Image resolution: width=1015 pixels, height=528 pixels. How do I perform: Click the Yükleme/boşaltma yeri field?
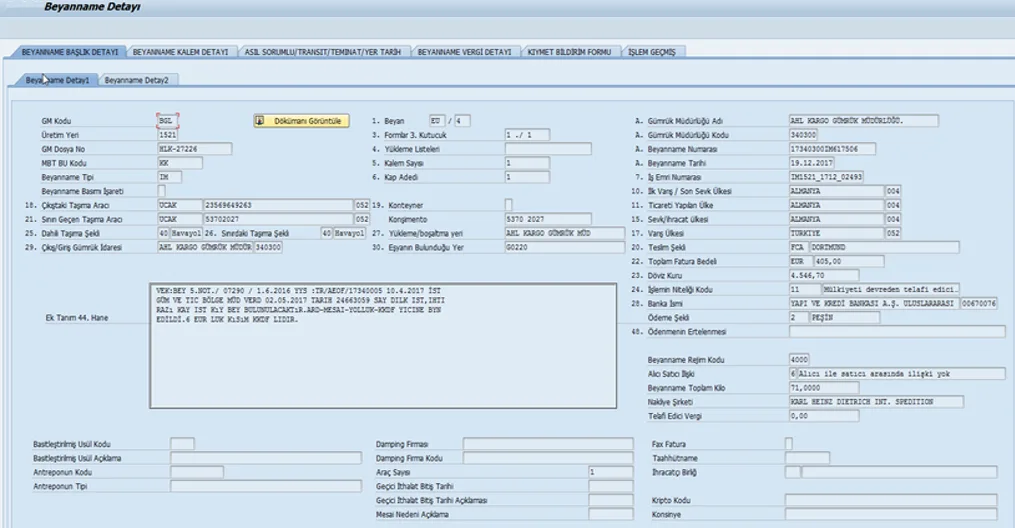[x=564, y=233]
